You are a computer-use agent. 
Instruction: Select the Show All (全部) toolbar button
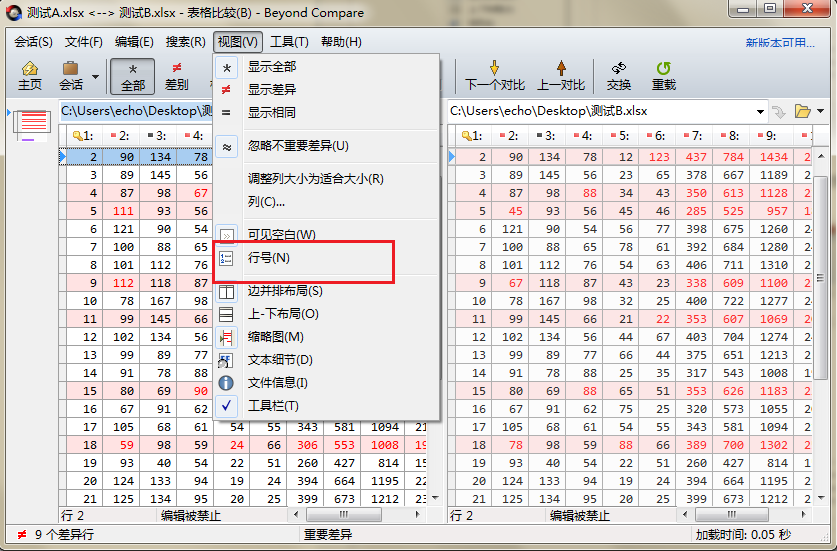[132, 76]
